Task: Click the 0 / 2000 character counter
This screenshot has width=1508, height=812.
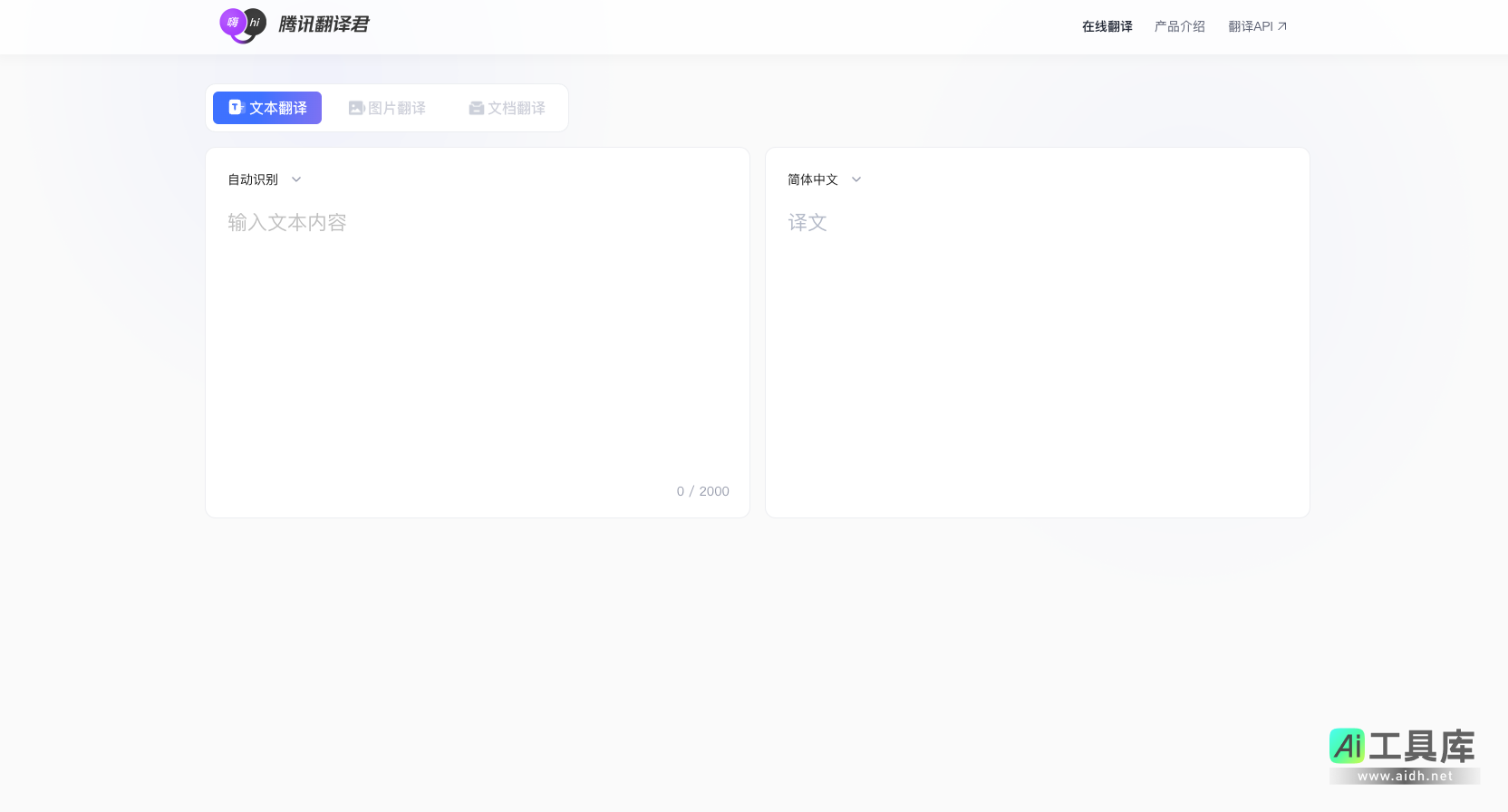Action: (702, 491)
